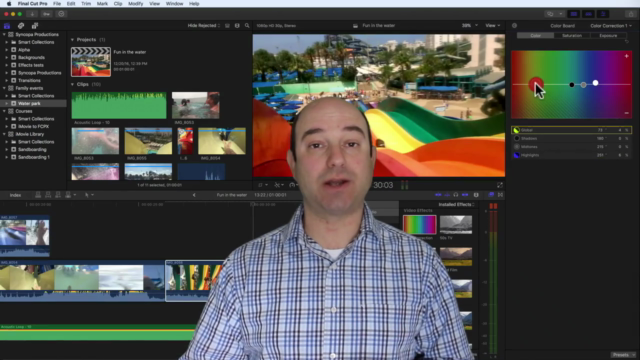
Task: Toggle the Effects browser icon
Action: click(x=491, y=195)
